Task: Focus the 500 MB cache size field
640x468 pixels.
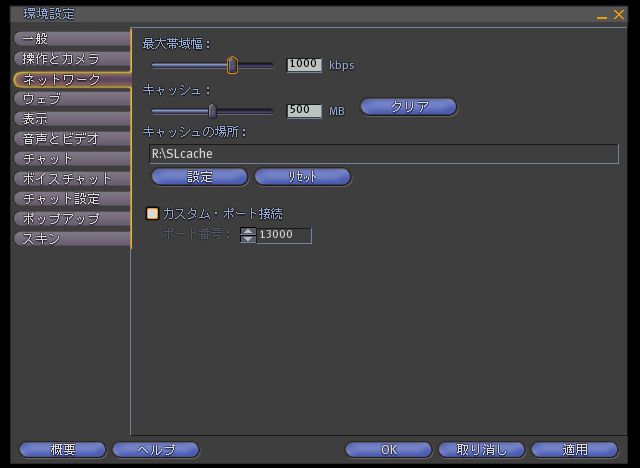Action: pyautogui.click(x=304, y=111)
